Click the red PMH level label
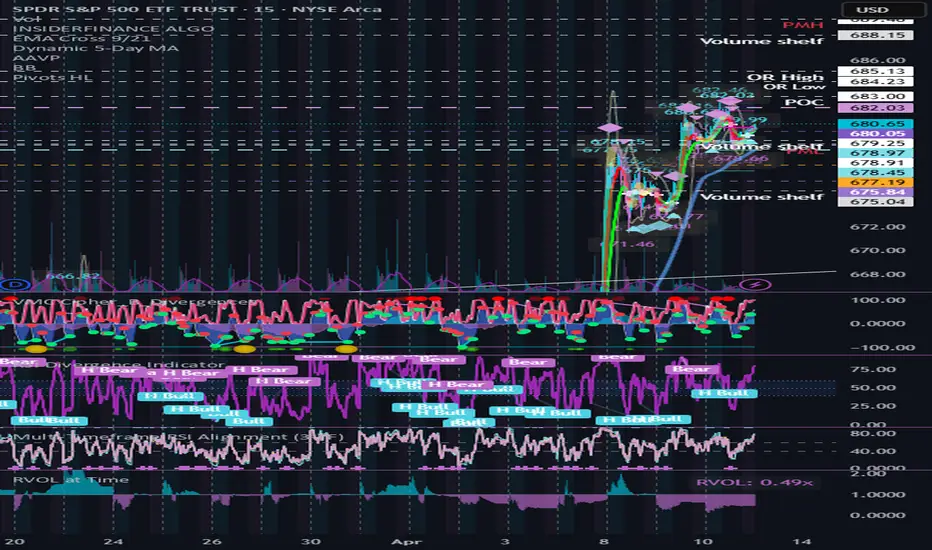This screenshot has width=932, height=550. point(802,25)
